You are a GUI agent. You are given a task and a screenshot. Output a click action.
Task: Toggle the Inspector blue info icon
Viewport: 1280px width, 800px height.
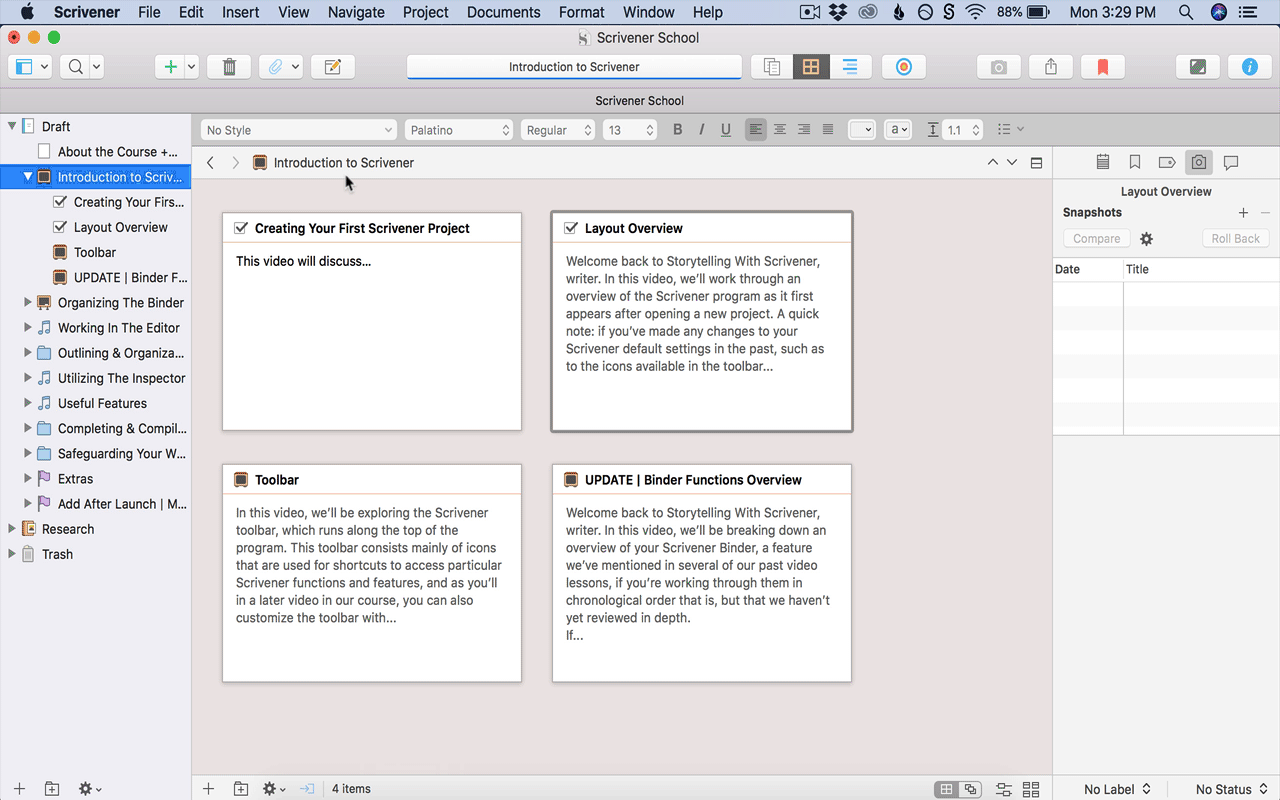1249,67
